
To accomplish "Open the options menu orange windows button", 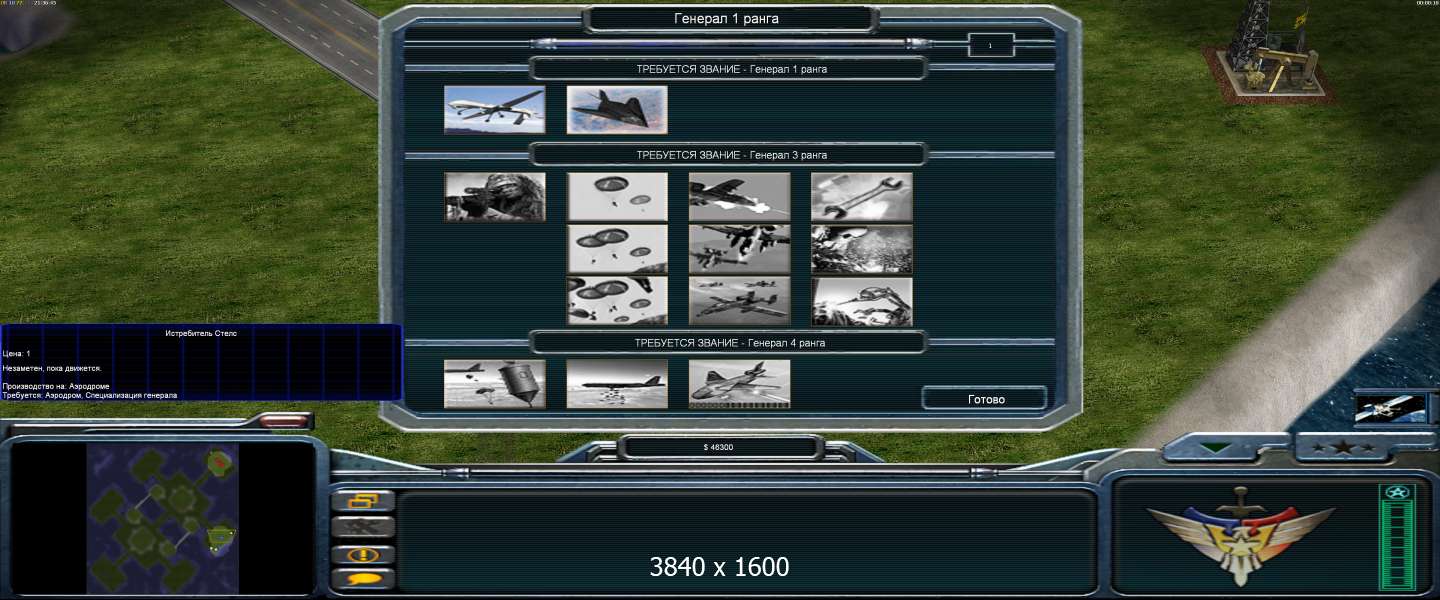I will point(363,501).
